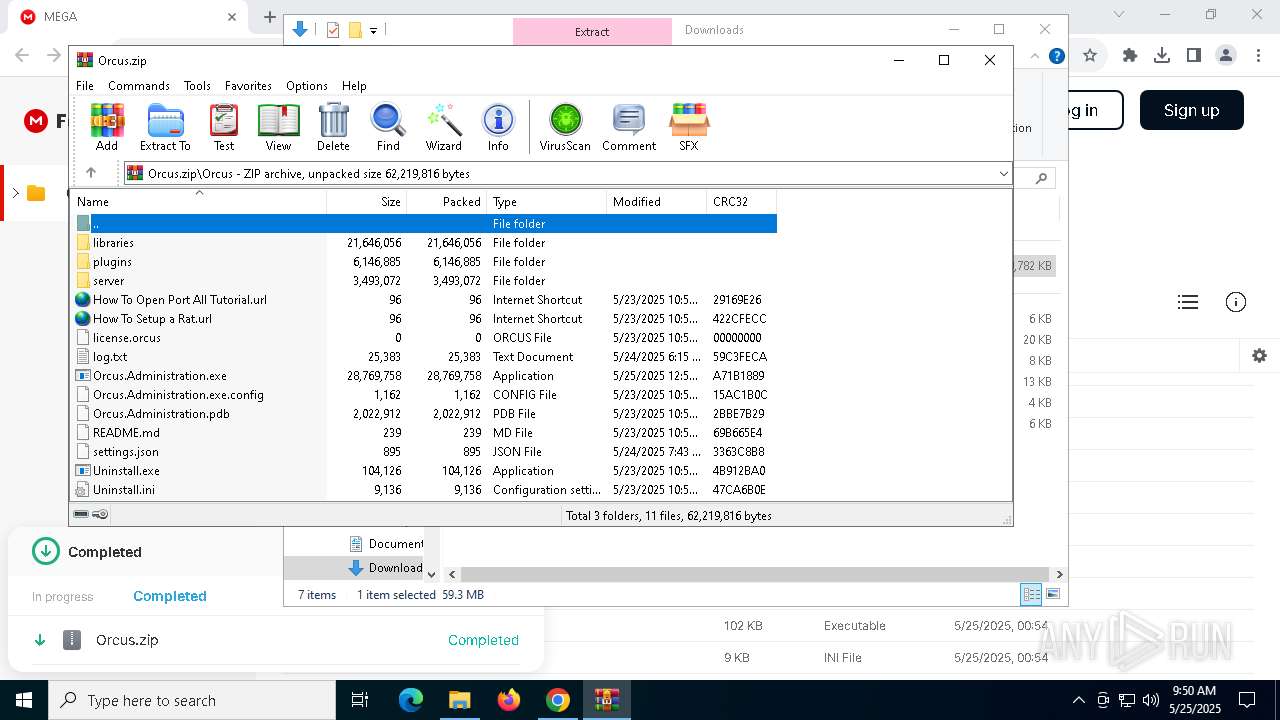Sort by Modified column header
Screen dimensions: 1280x720
[x=657, y=201]
